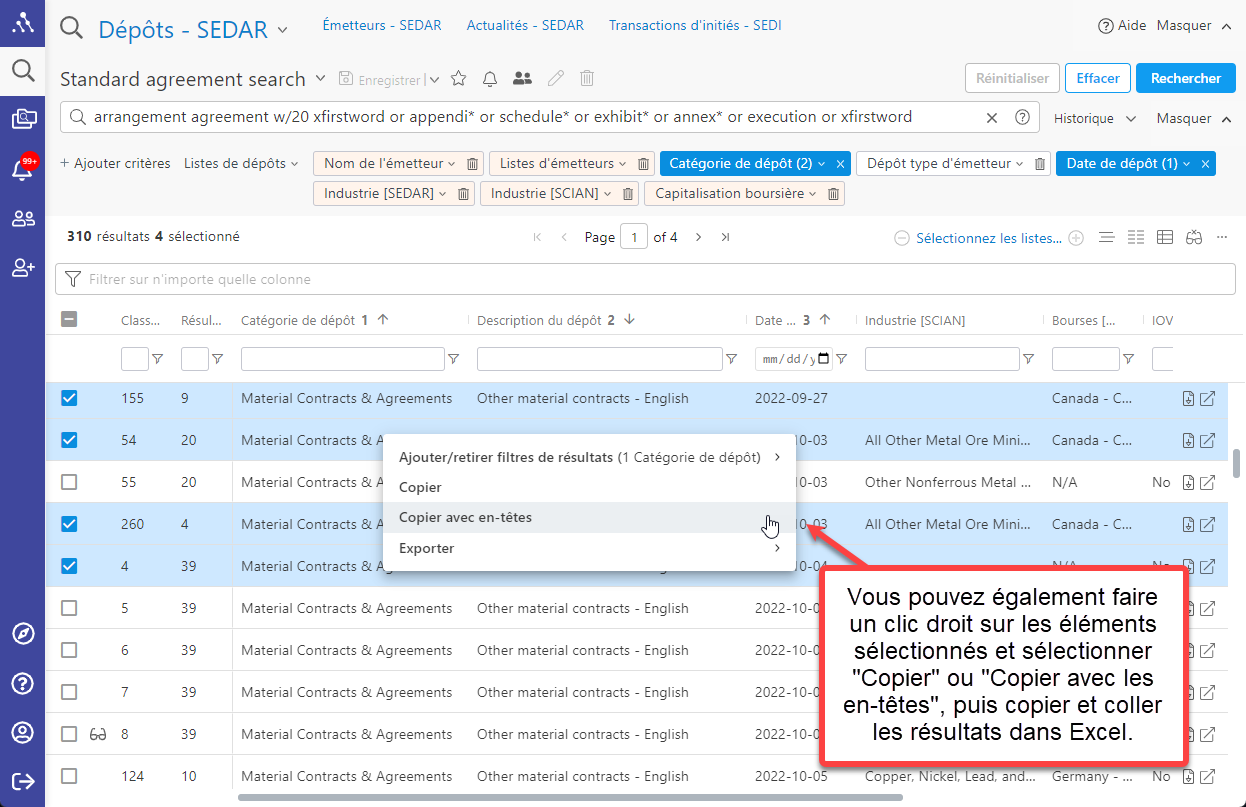Click the Rechercher button

click(x=1186, y=78)
